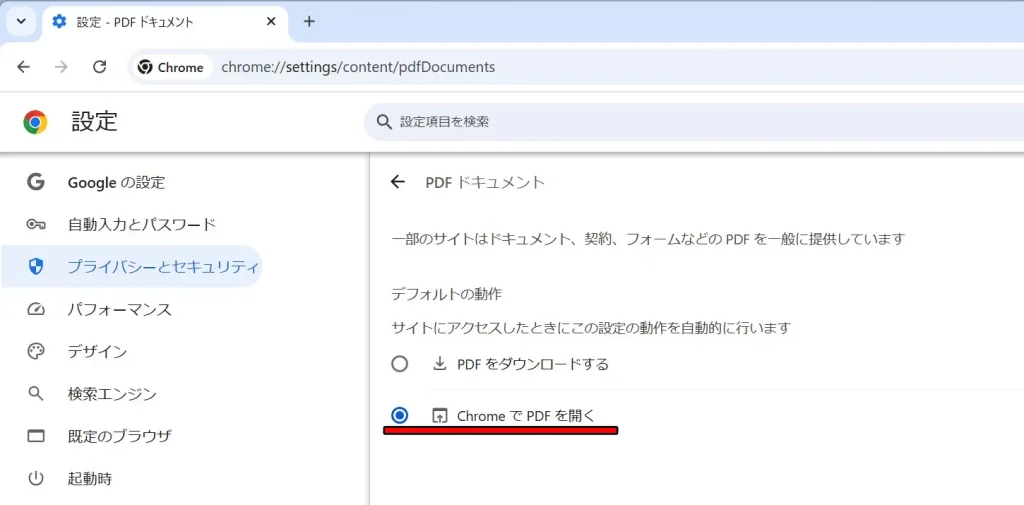This screenshot has height=505, width=1024.
Task: Click the address bar URL text
Action: [x=358, y=67]
